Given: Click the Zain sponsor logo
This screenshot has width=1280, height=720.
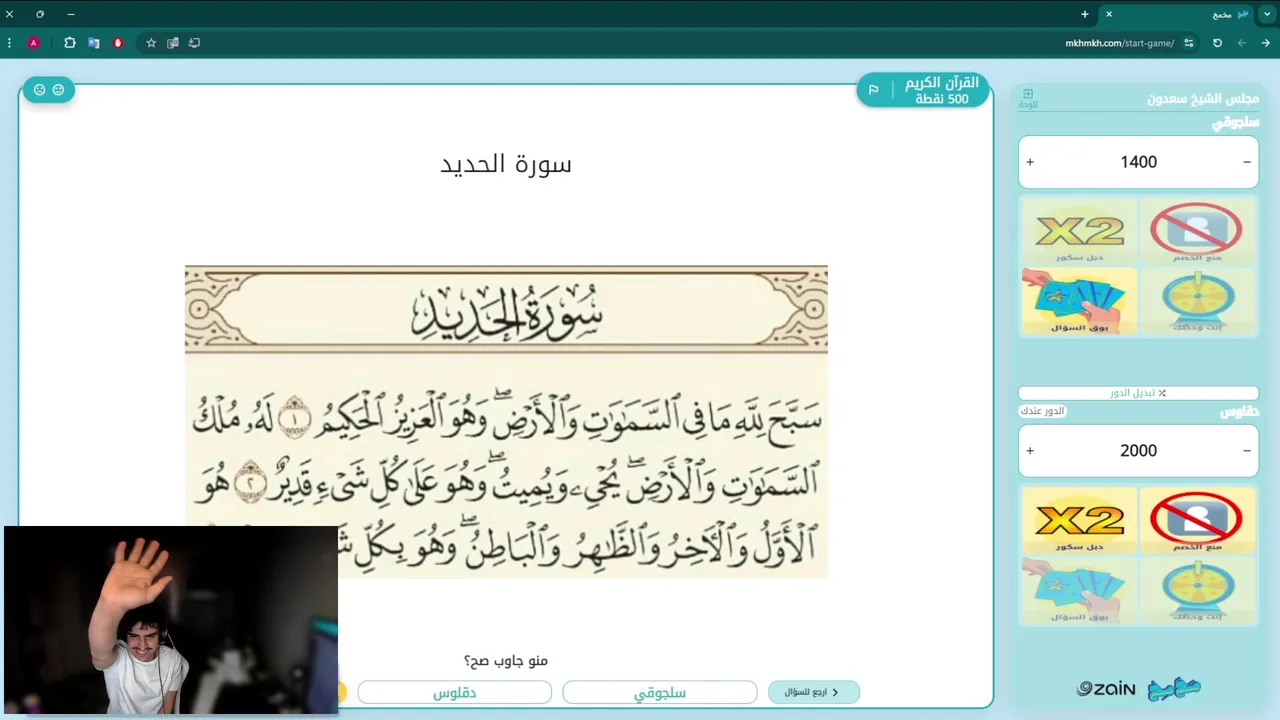Looking at the screenshot, I should tap(1106, 688).
